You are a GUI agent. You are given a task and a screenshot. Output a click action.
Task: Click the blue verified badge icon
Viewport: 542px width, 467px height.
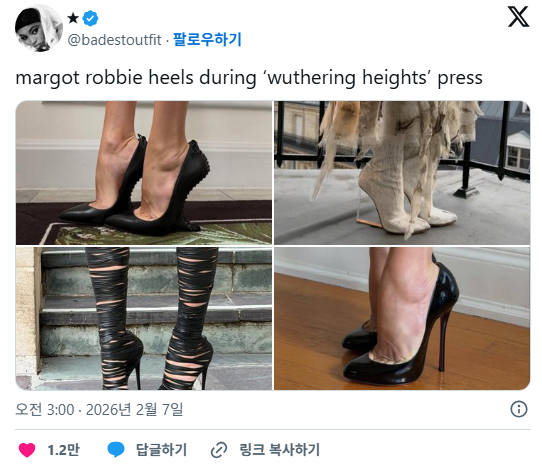[91, 18]
